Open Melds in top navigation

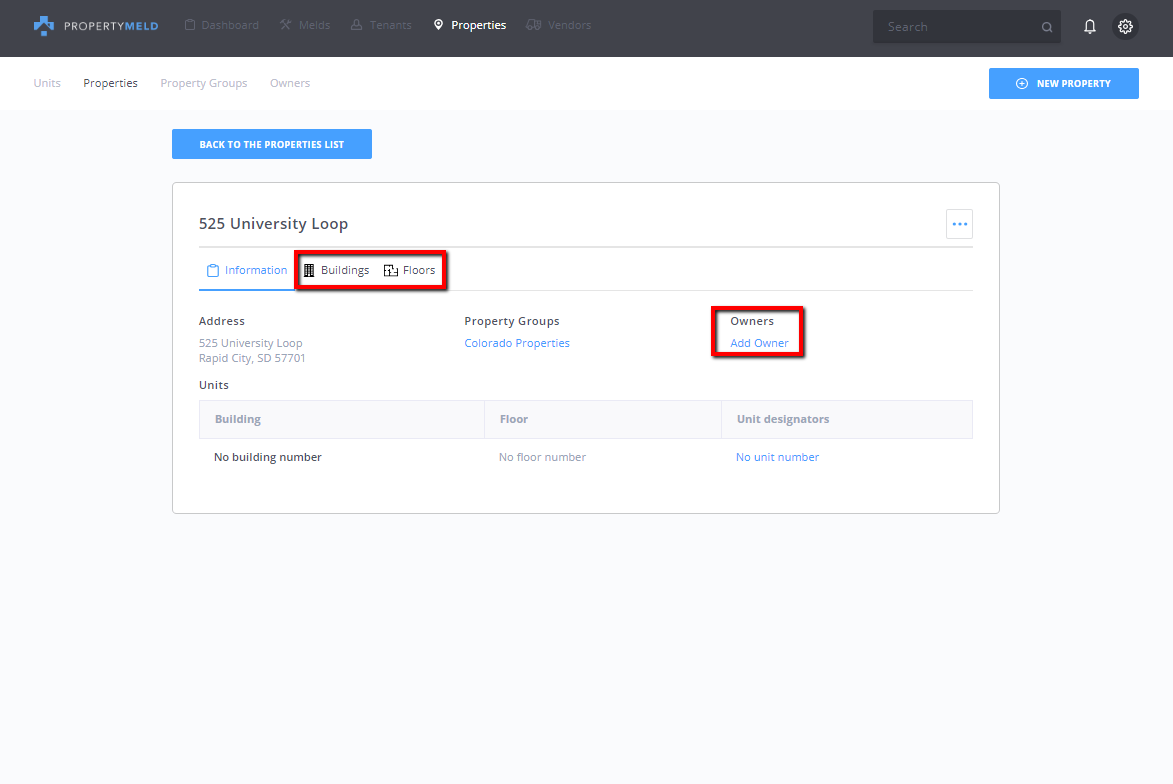pos(305,26)
